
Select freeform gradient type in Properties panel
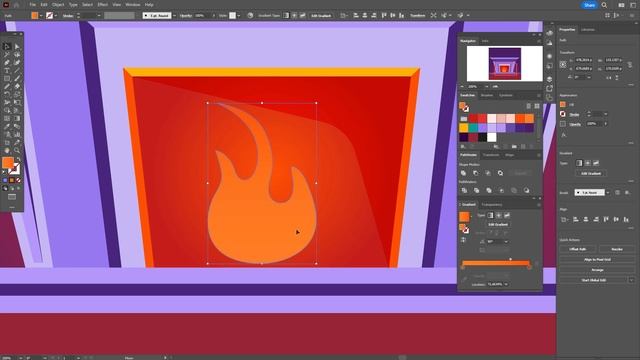coord(596,163)
